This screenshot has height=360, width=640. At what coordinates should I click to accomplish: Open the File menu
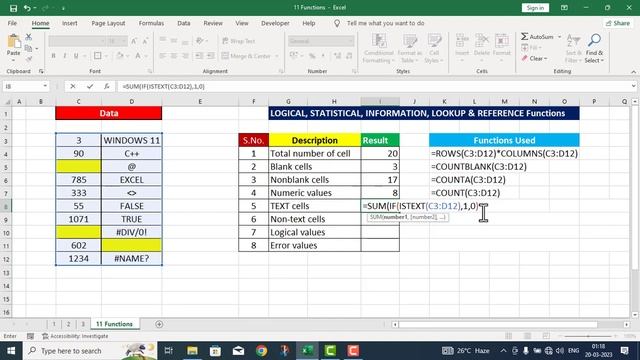[x=12, y=23]
